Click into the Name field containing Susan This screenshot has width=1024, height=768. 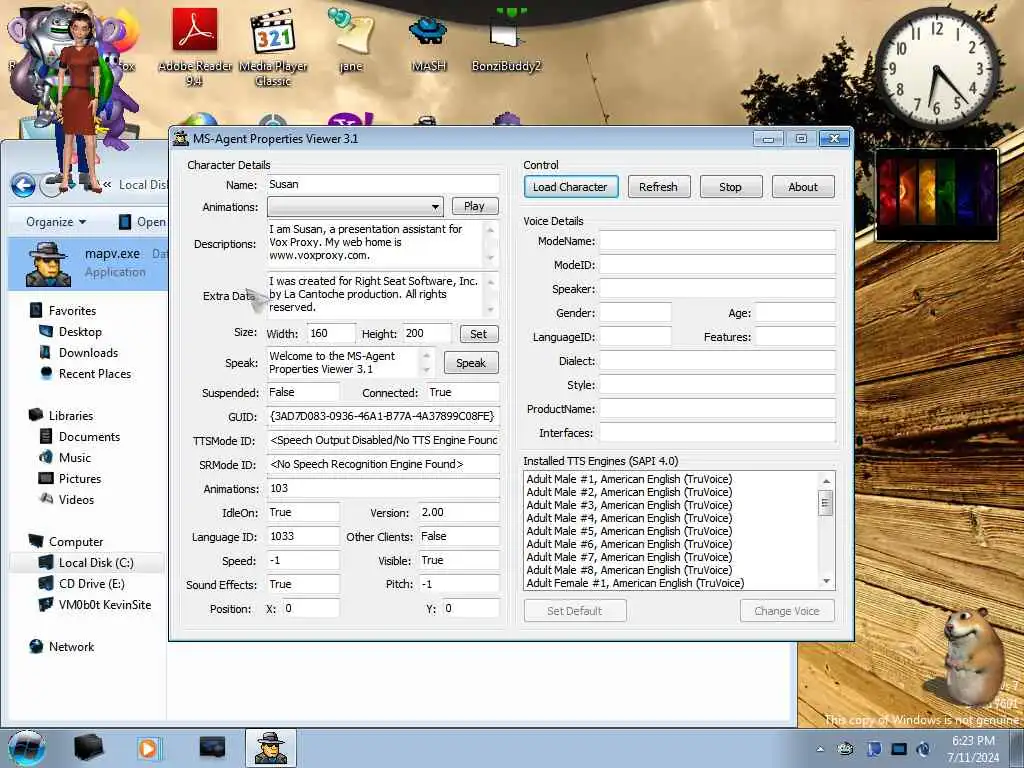pos(383,184)
